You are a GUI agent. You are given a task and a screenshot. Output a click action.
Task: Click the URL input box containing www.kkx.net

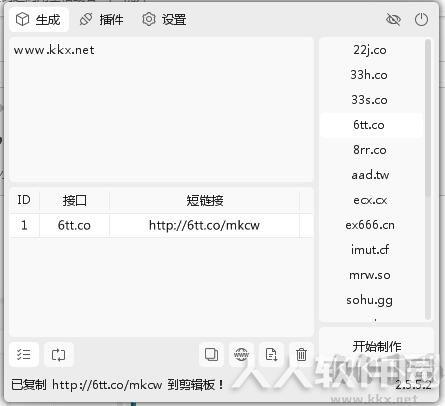(161, 109)
